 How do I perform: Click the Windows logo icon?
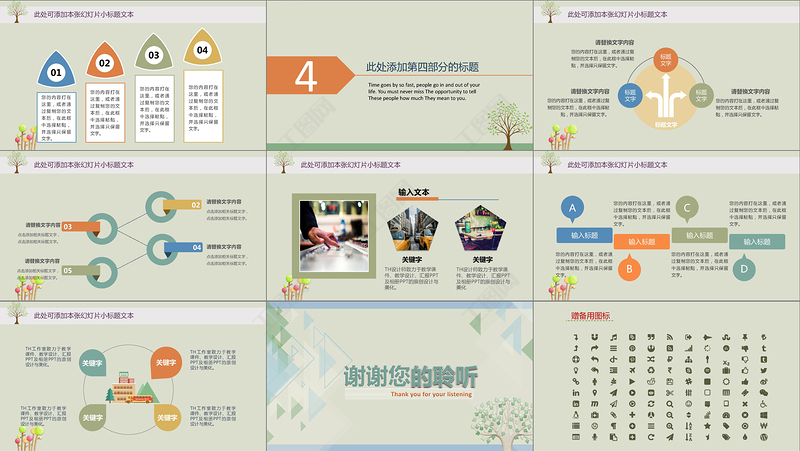(x=764, y=415)
